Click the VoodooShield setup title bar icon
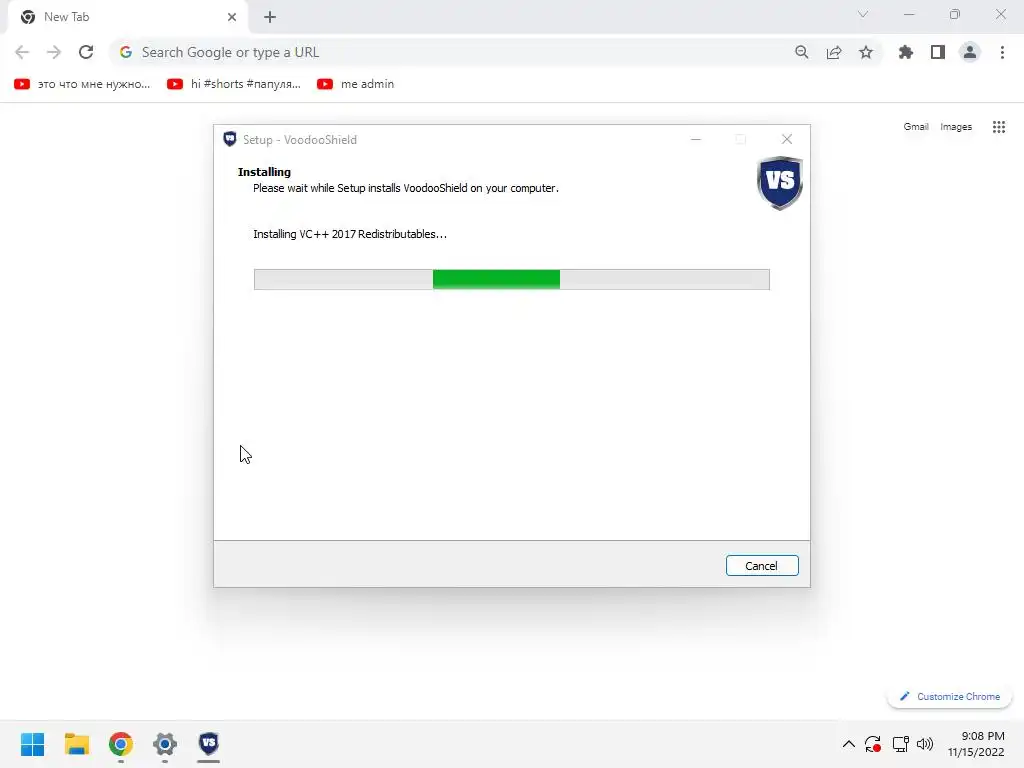Screen dimensions: 1024x768 [230, 139]
